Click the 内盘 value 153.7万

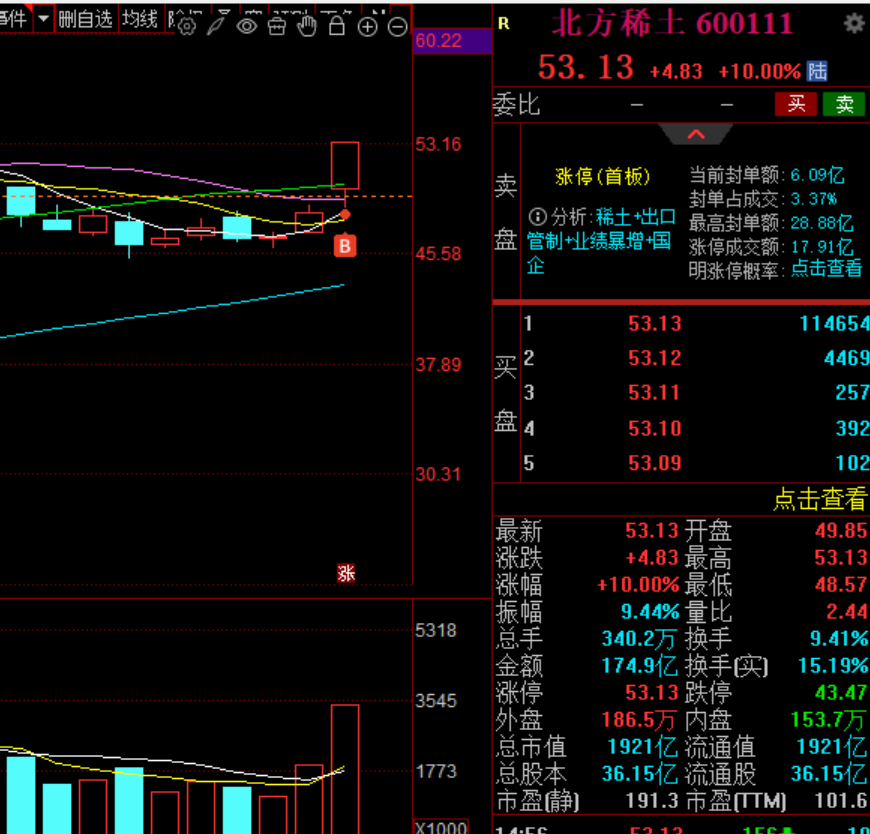828,720
